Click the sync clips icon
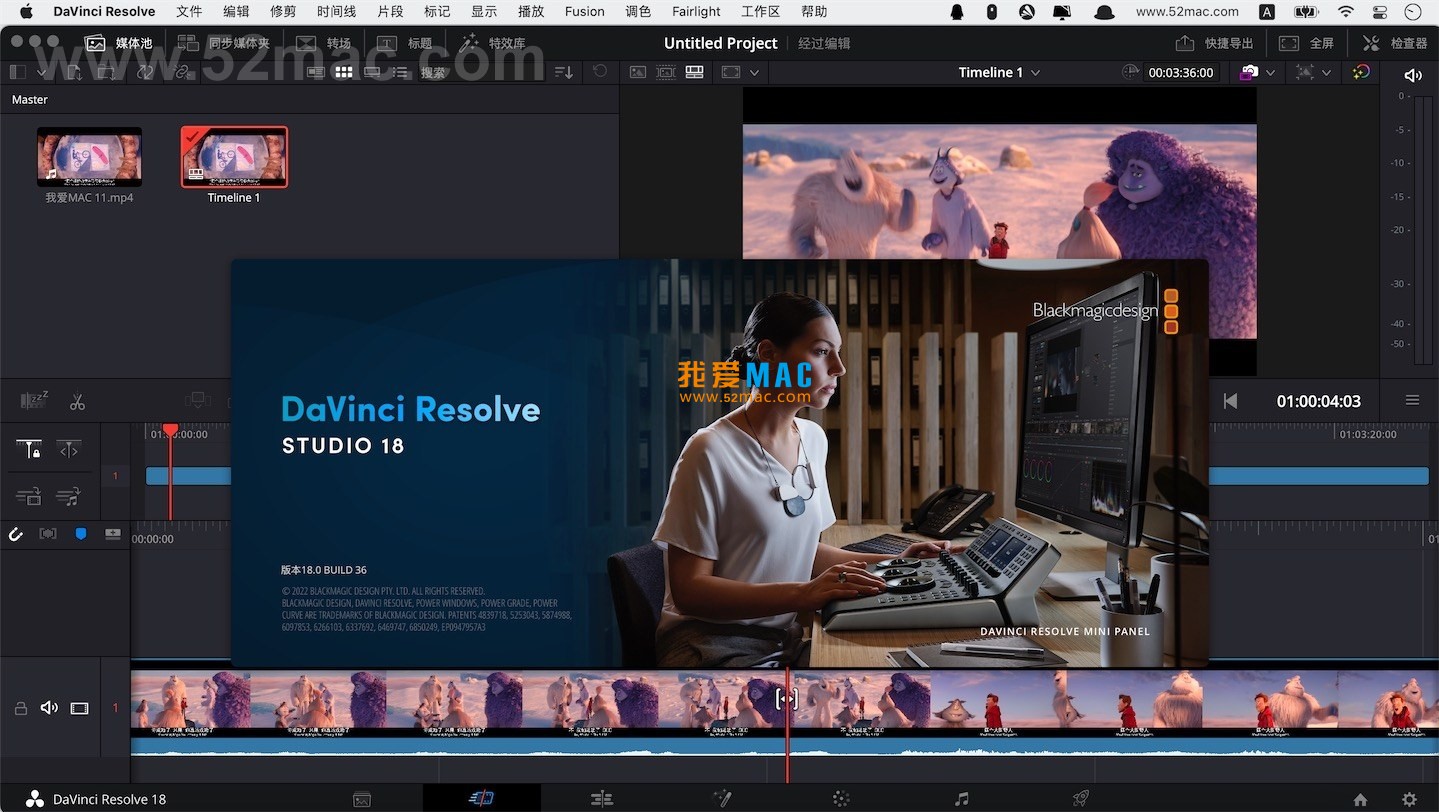This screenshot has height=812, width=1439. click(145, 72)
